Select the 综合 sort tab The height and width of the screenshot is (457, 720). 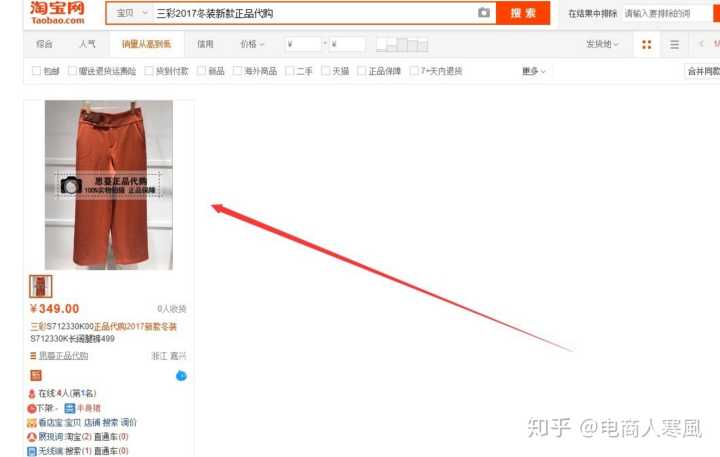click(44, 44)
